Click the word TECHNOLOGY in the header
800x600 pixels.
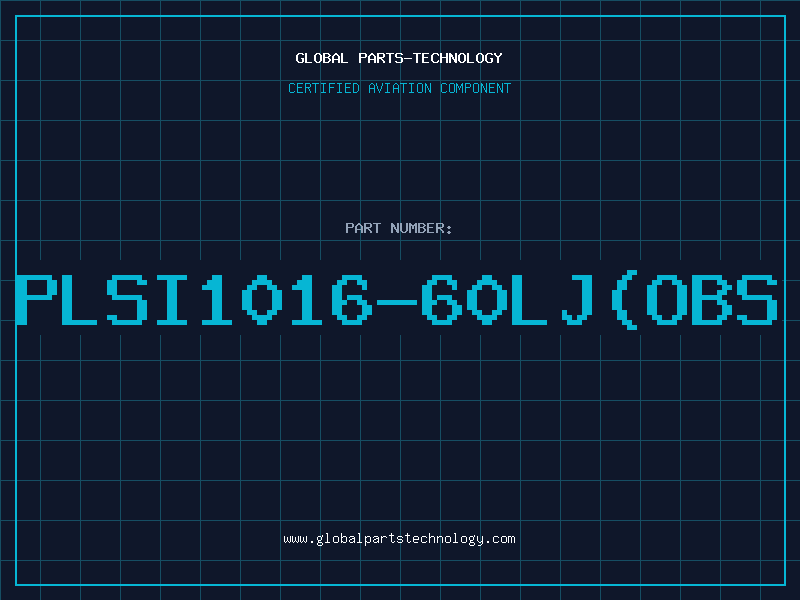pyautogui.click(x=458, y=58)
